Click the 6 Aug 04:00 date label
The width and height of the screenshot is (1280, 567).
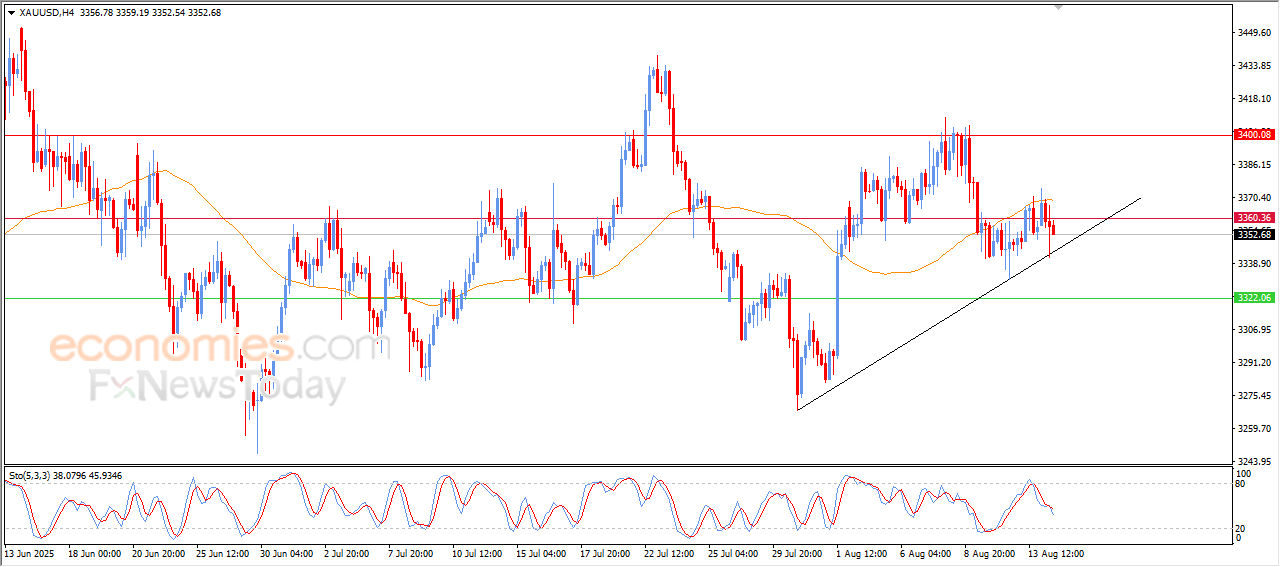click(x=925, y=553)
